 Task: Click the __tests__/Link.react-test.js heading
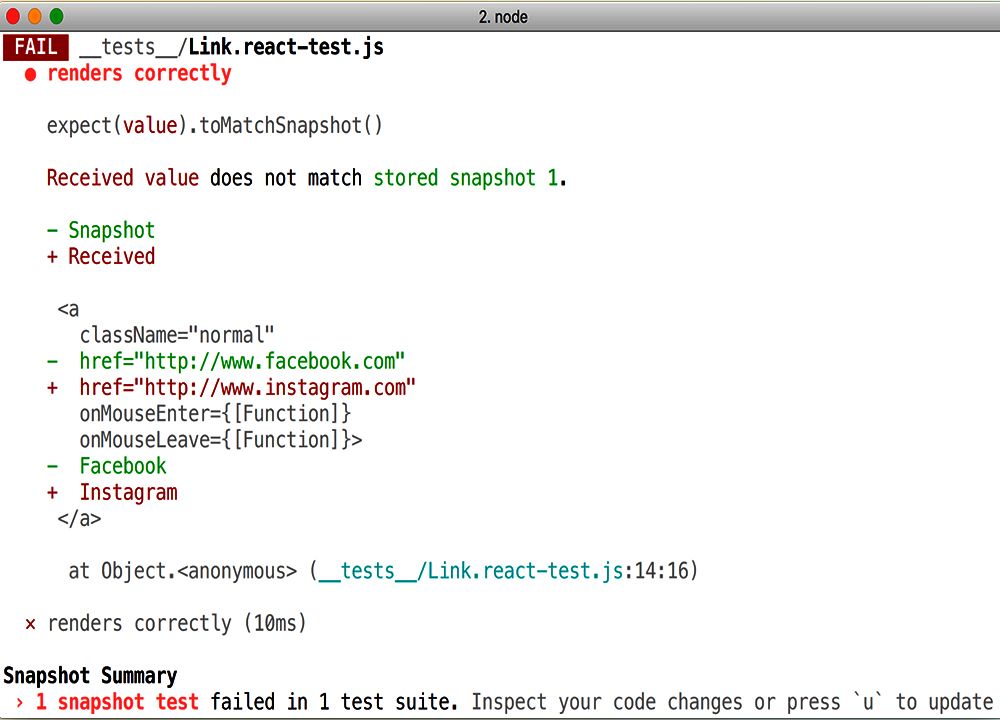coord(232,47)
